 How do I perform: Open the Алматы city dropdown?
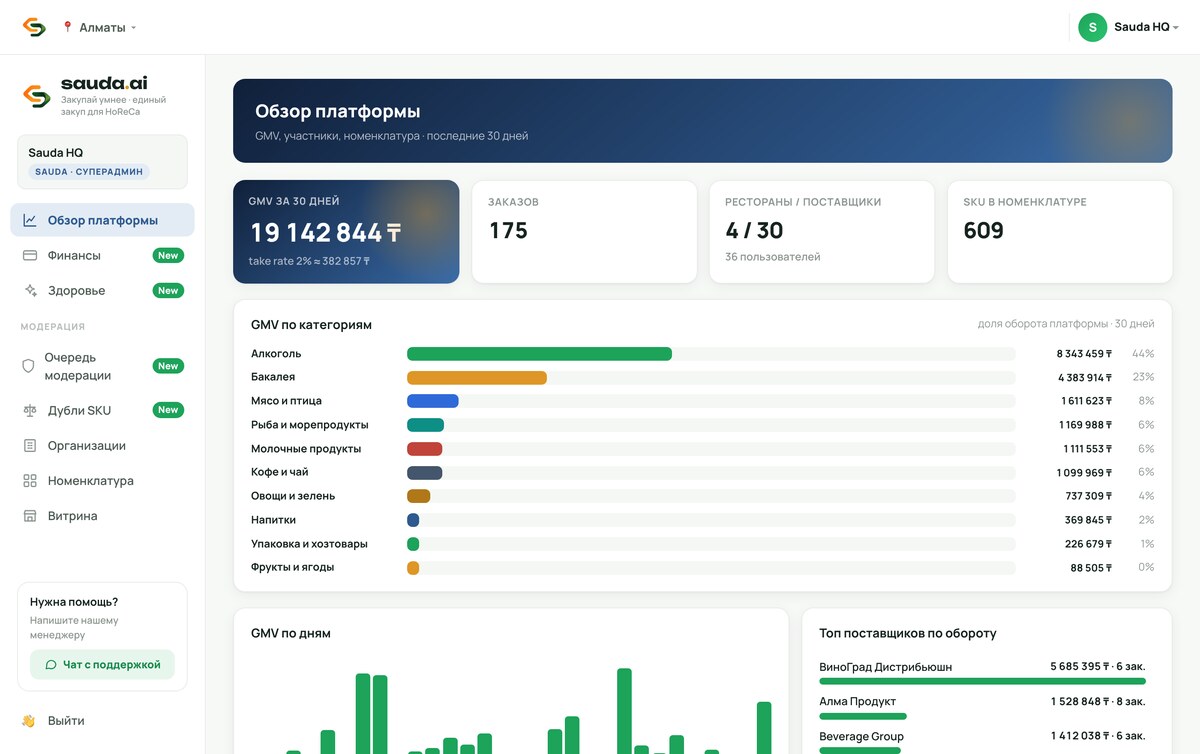(99, 27)
